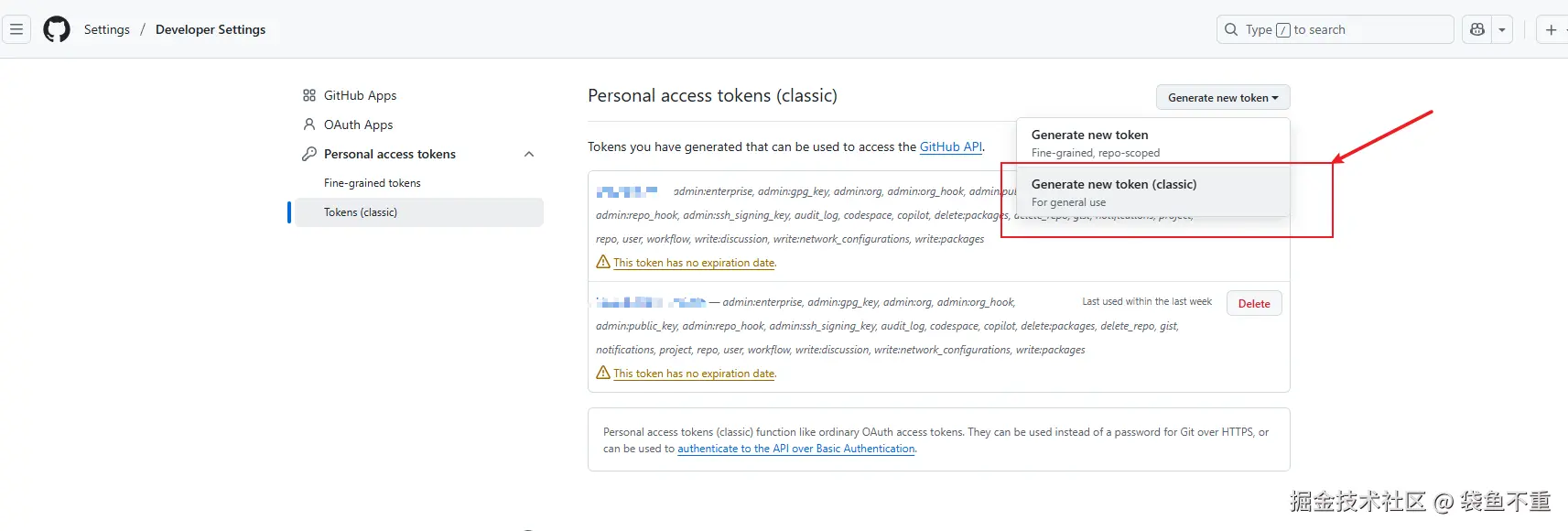Click the key icon for Personal access tokens
Viewport: 1568px width, 531px height.
[309, 154]
